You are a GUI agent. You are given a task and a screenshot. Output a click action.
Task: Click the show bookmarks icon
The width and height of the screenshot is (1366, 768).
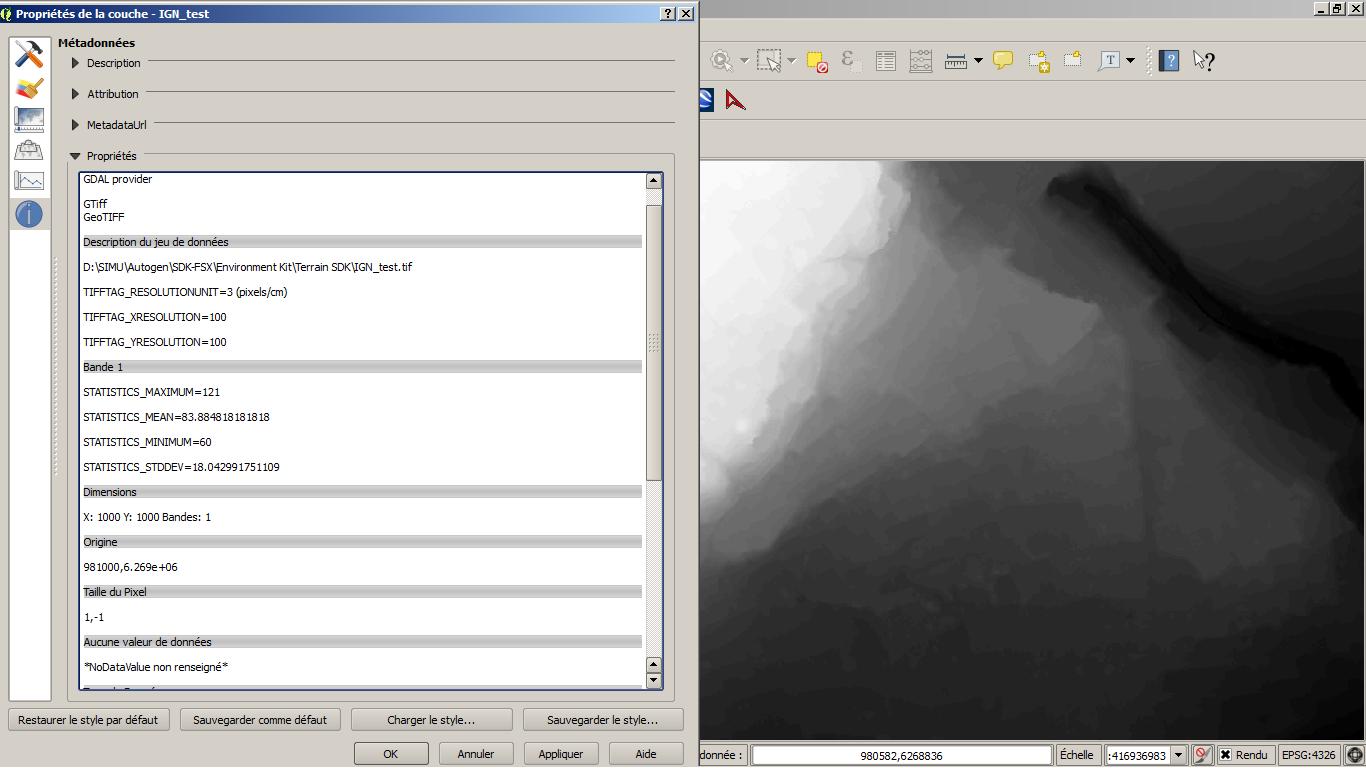pyautogui.click(x=1073, y=60)
